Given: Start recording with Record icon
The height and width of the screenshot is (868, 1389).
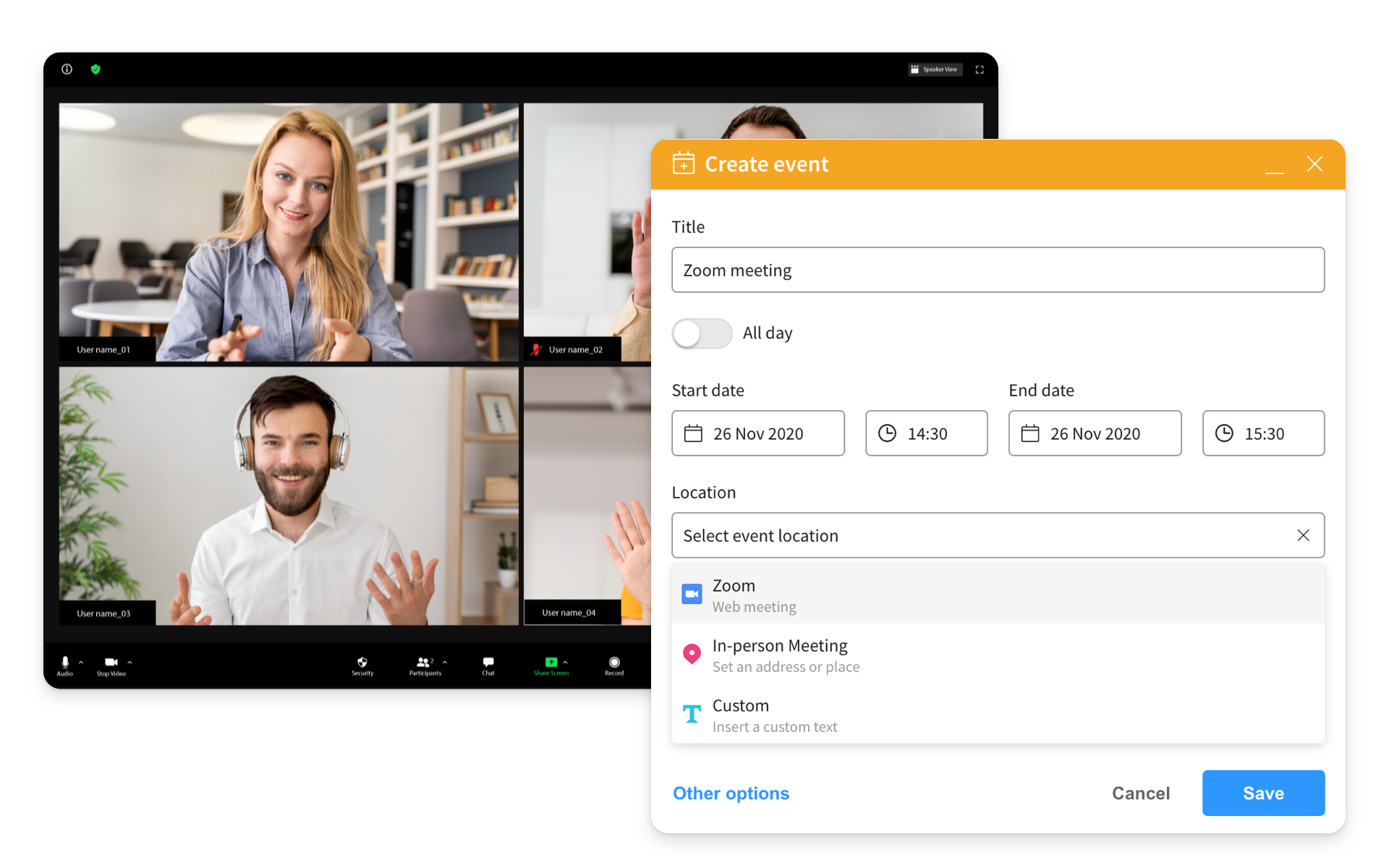Looking at the screenshot, I should coord(614,662).
